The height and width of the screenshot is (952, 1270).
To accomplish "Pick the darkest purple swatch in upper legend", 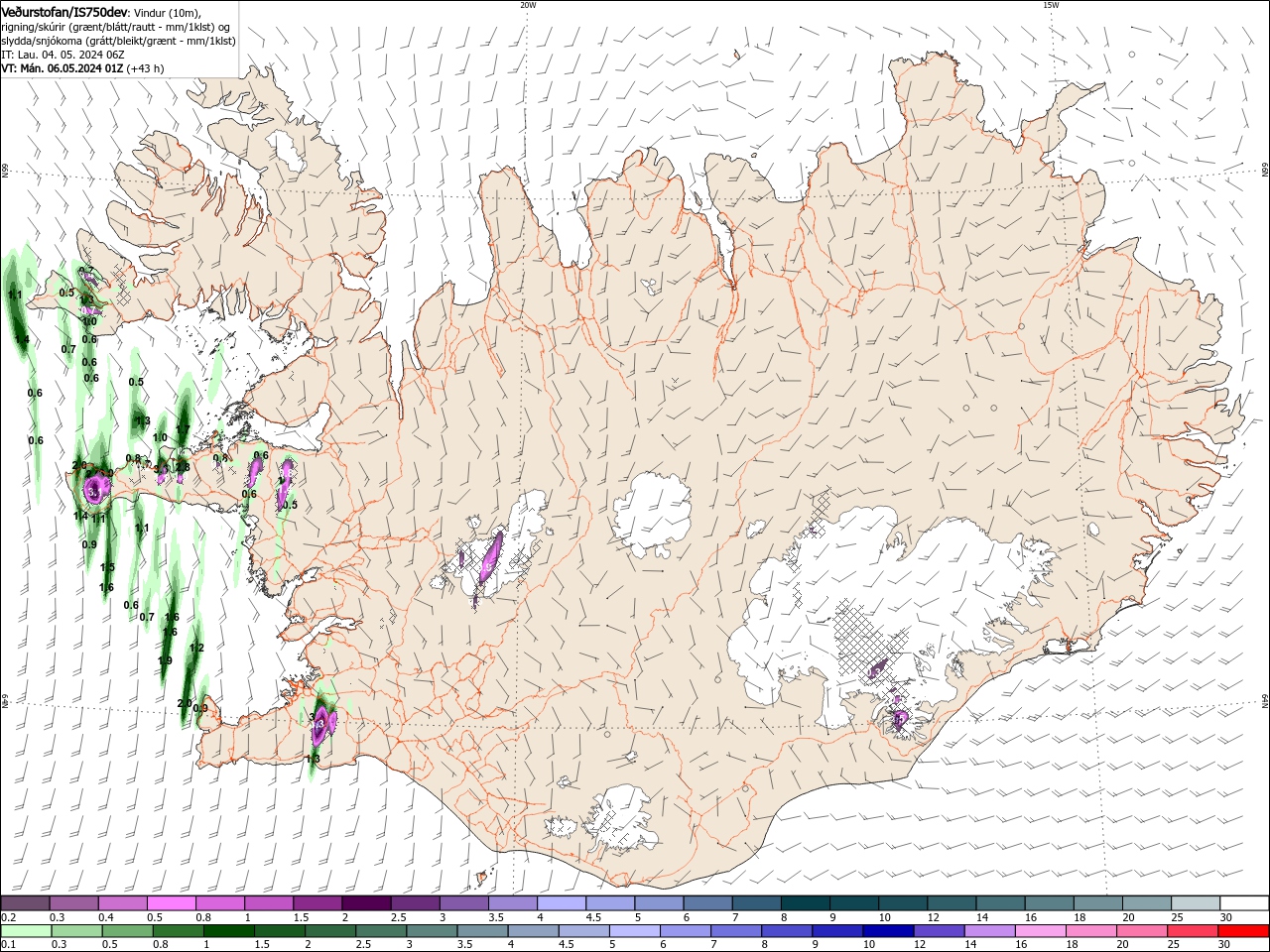I will click(x=365, y=902).
